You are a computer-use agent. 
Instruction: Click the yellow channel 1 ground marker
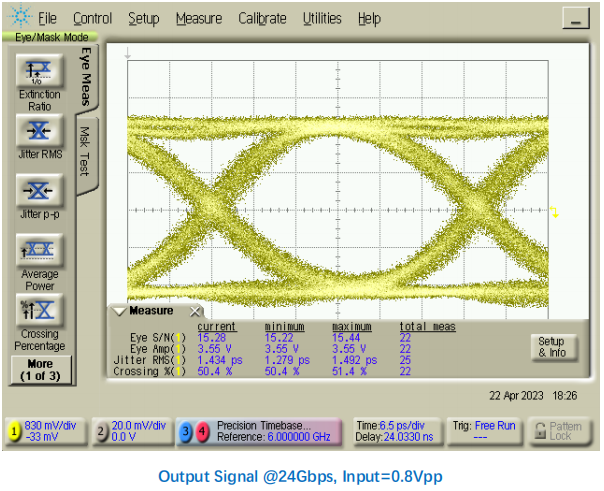tap(555, 212)
